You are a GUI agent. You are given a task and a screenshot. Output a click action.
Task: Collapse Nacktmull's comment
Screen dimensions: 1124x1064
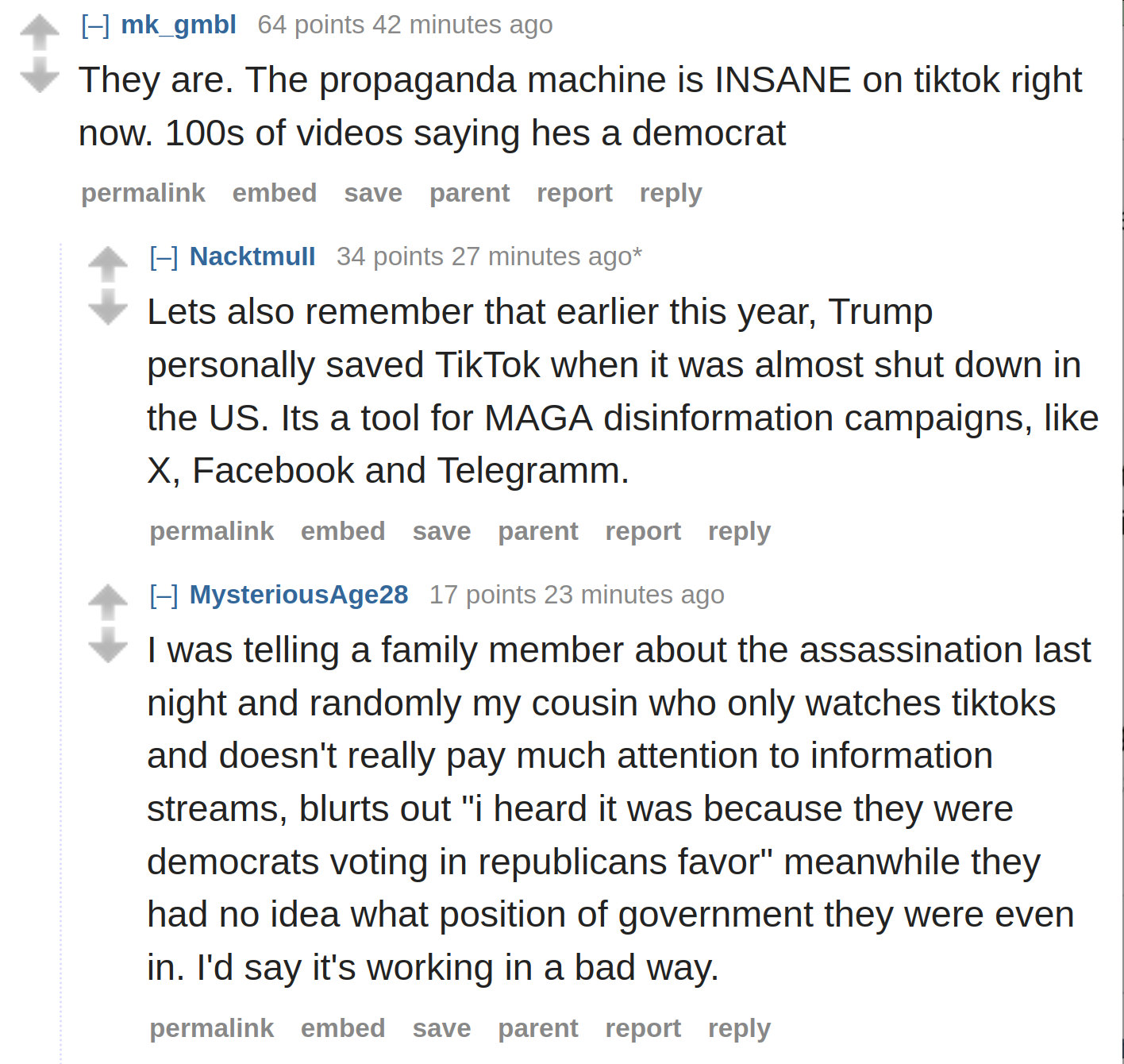coord(164,257)
